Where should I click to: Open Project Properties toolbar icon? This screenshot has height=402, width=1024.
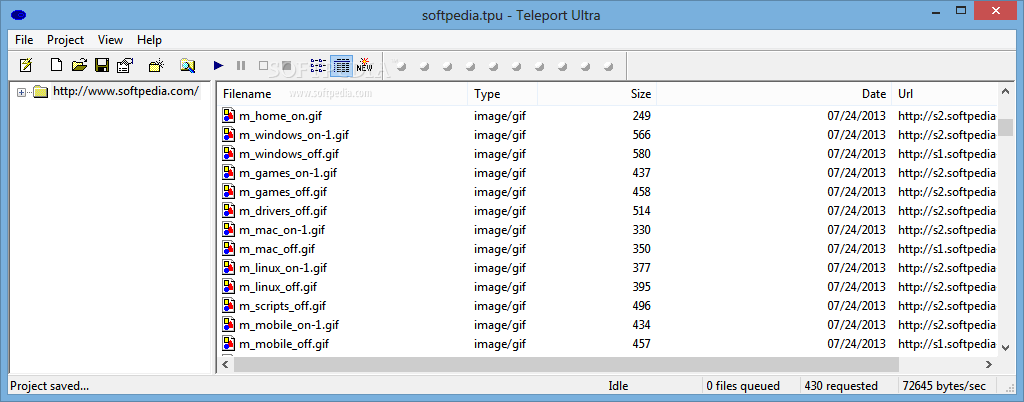point(124,65)
